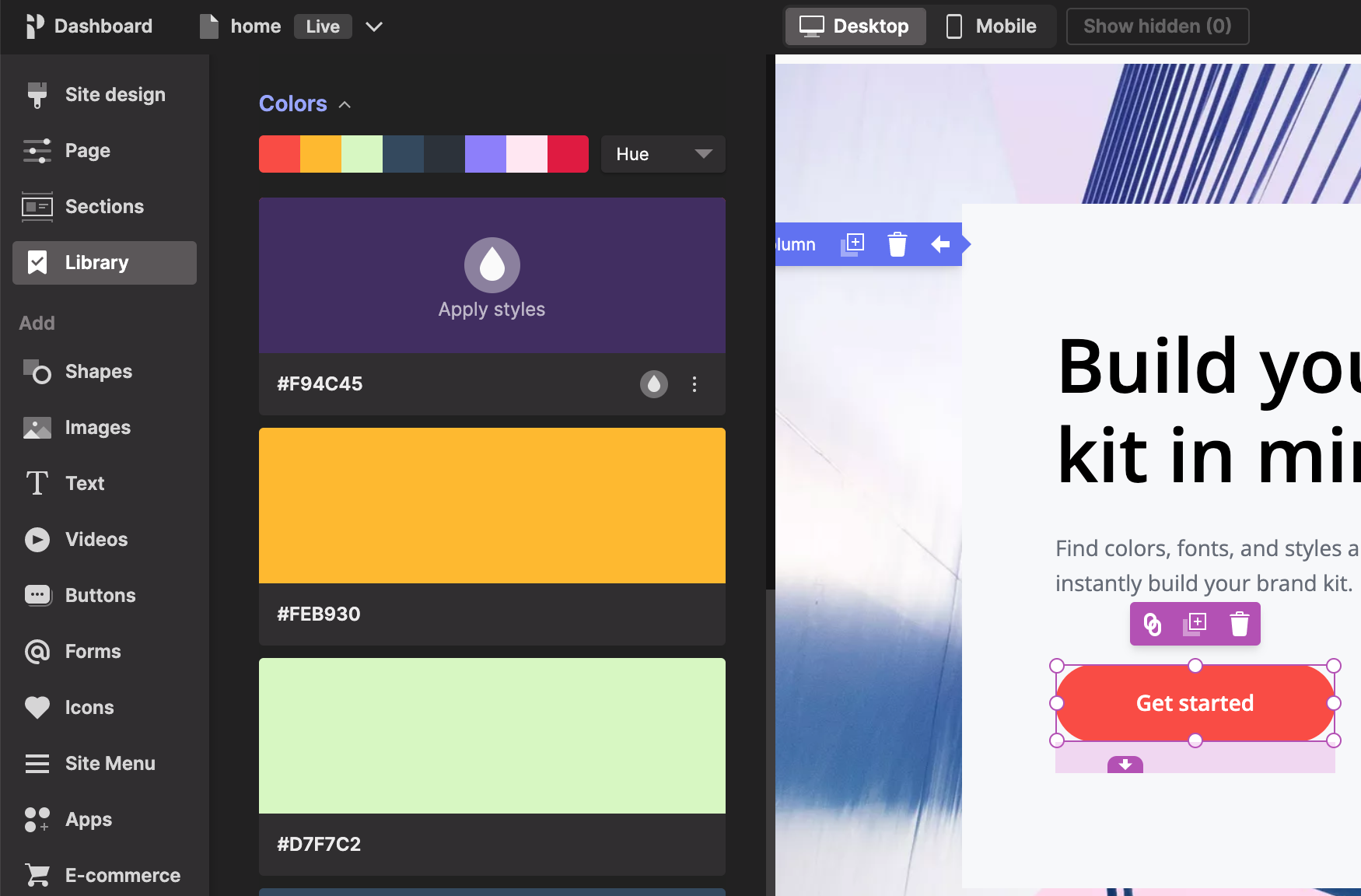Select Videos from the Add sidebar
The image size is (1361, 896).
coord(96,539)
